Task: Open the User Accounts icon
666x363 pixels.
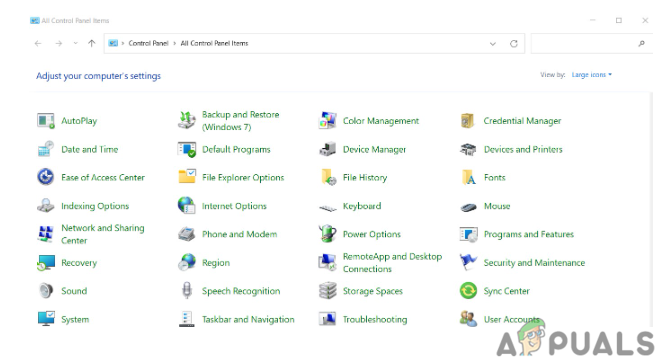Action: 468,319
